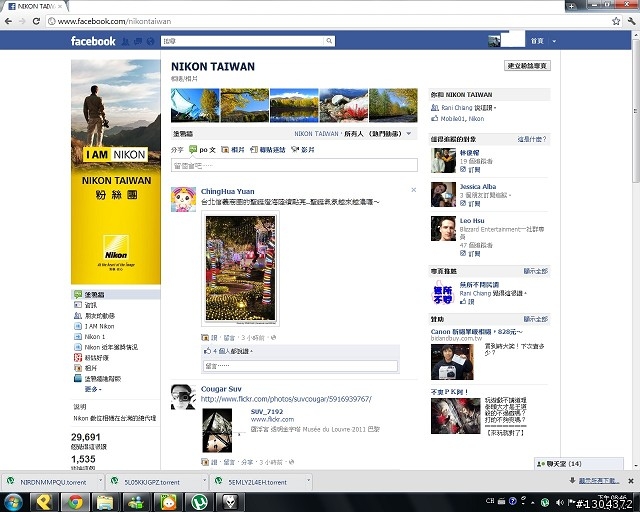Click comment box under ChingHua Yuan post
The width and height of the screenshot is (640, 512).
(x=300, y=366)
